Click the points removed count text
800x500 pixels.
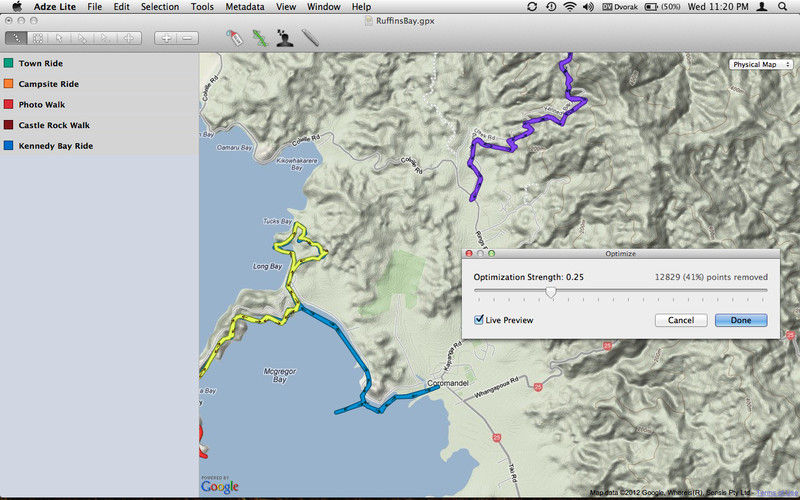(711, 277)
